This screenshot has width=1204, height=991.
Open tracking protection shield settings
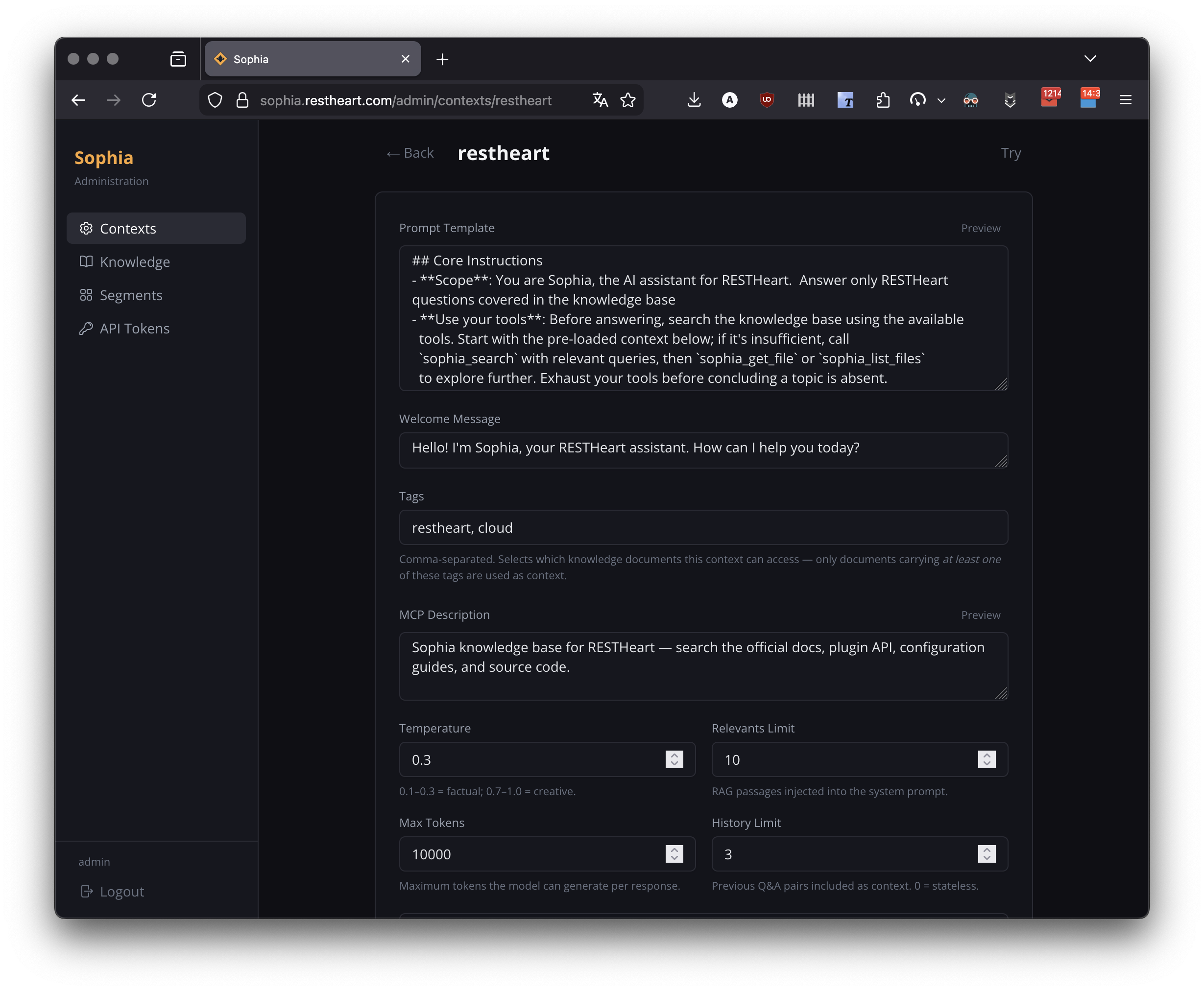coord(216,99)
